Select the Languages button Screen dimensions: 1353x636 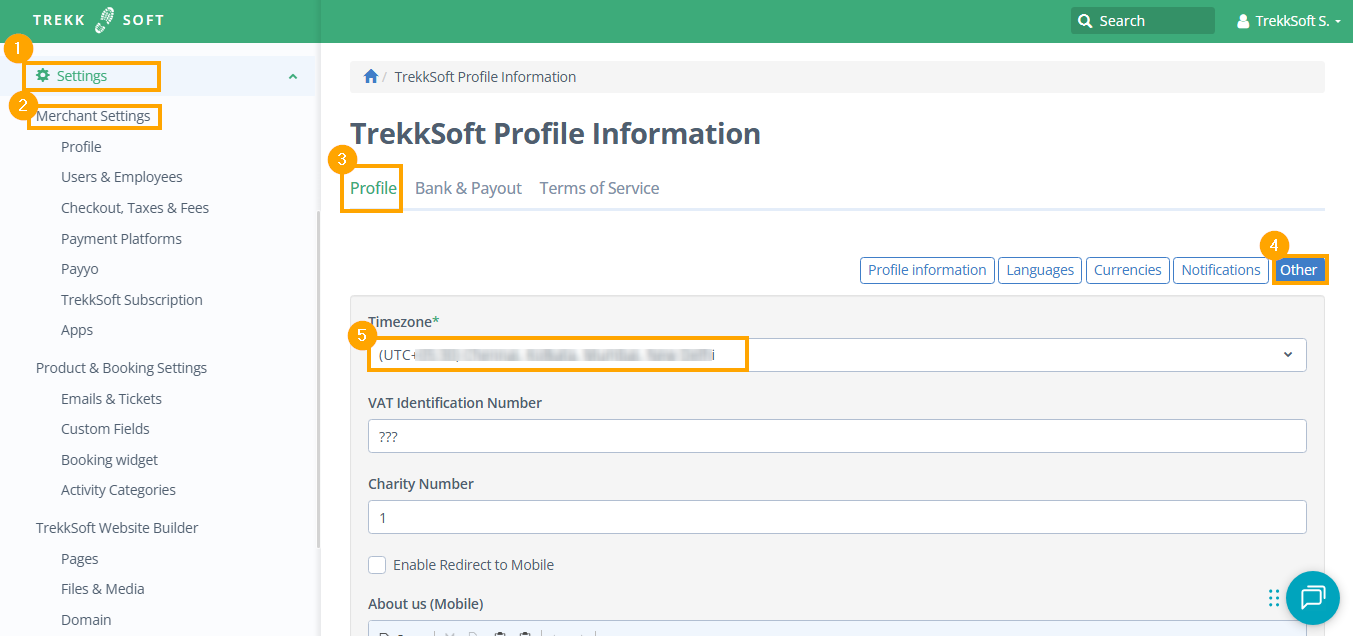1040,270
